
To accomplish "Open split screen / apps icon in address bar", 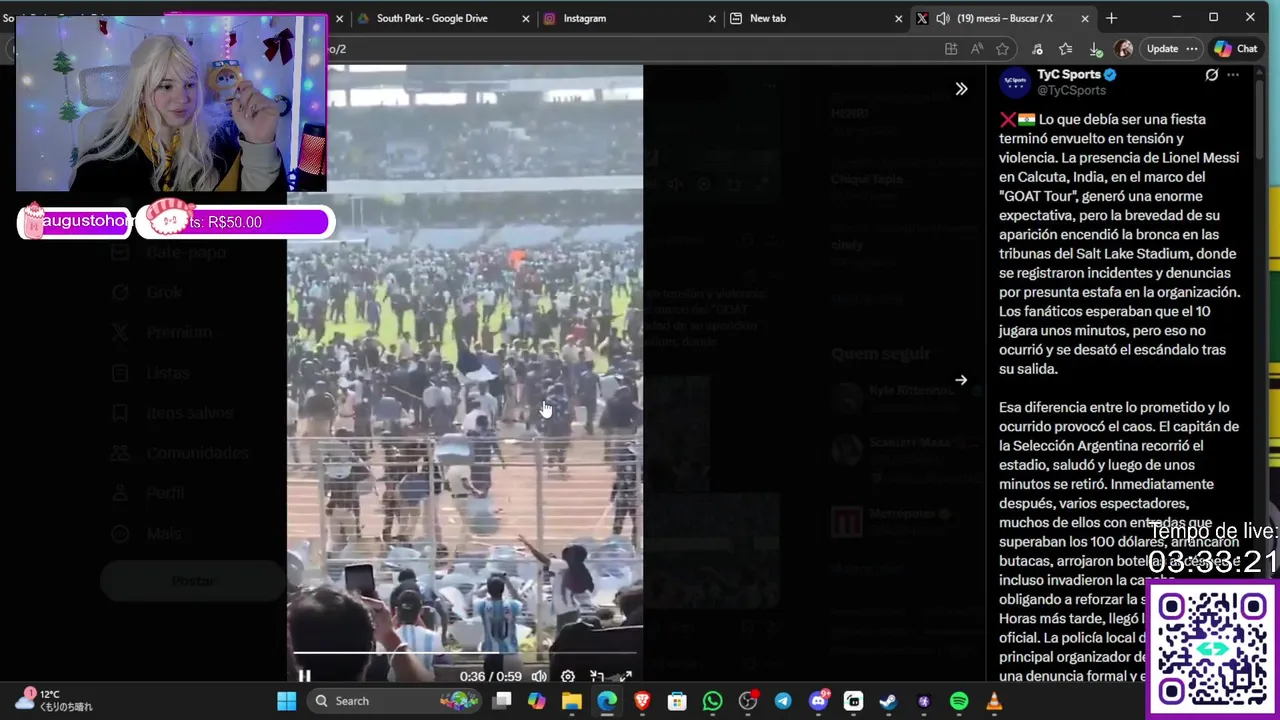I will point(951,49).
